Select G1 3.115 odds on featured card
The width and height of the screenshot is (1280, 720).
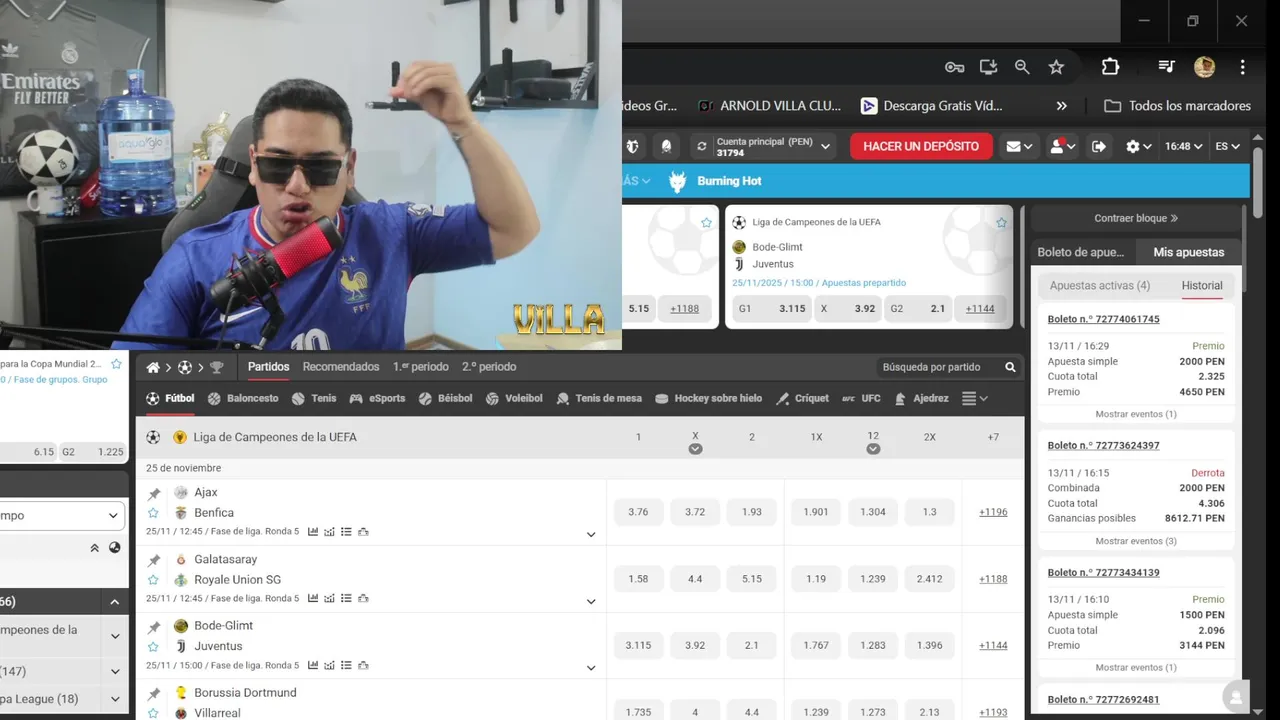pos(771,309)
